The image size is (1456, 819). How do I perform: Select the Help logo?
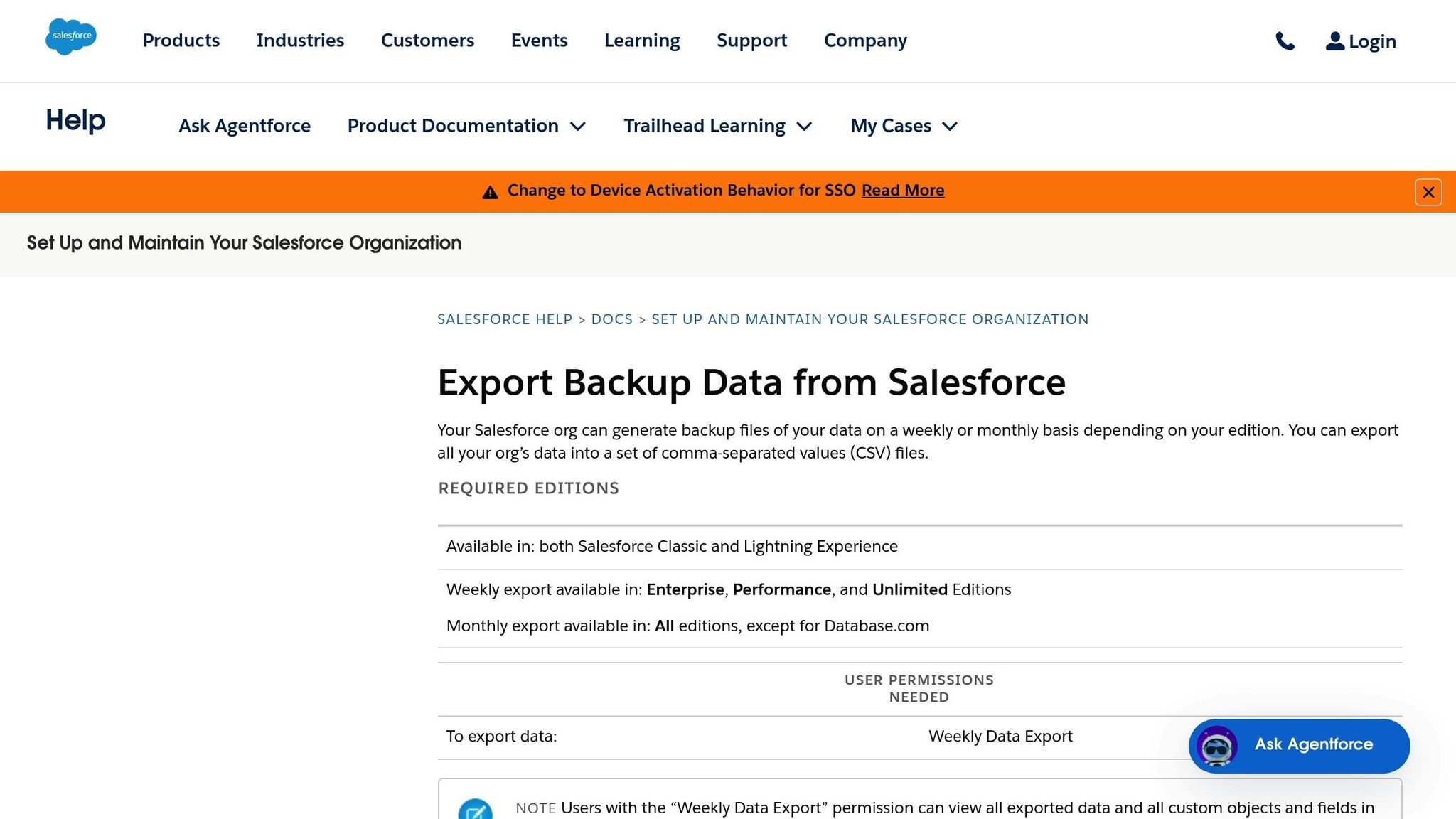click(x=74, y=121)
